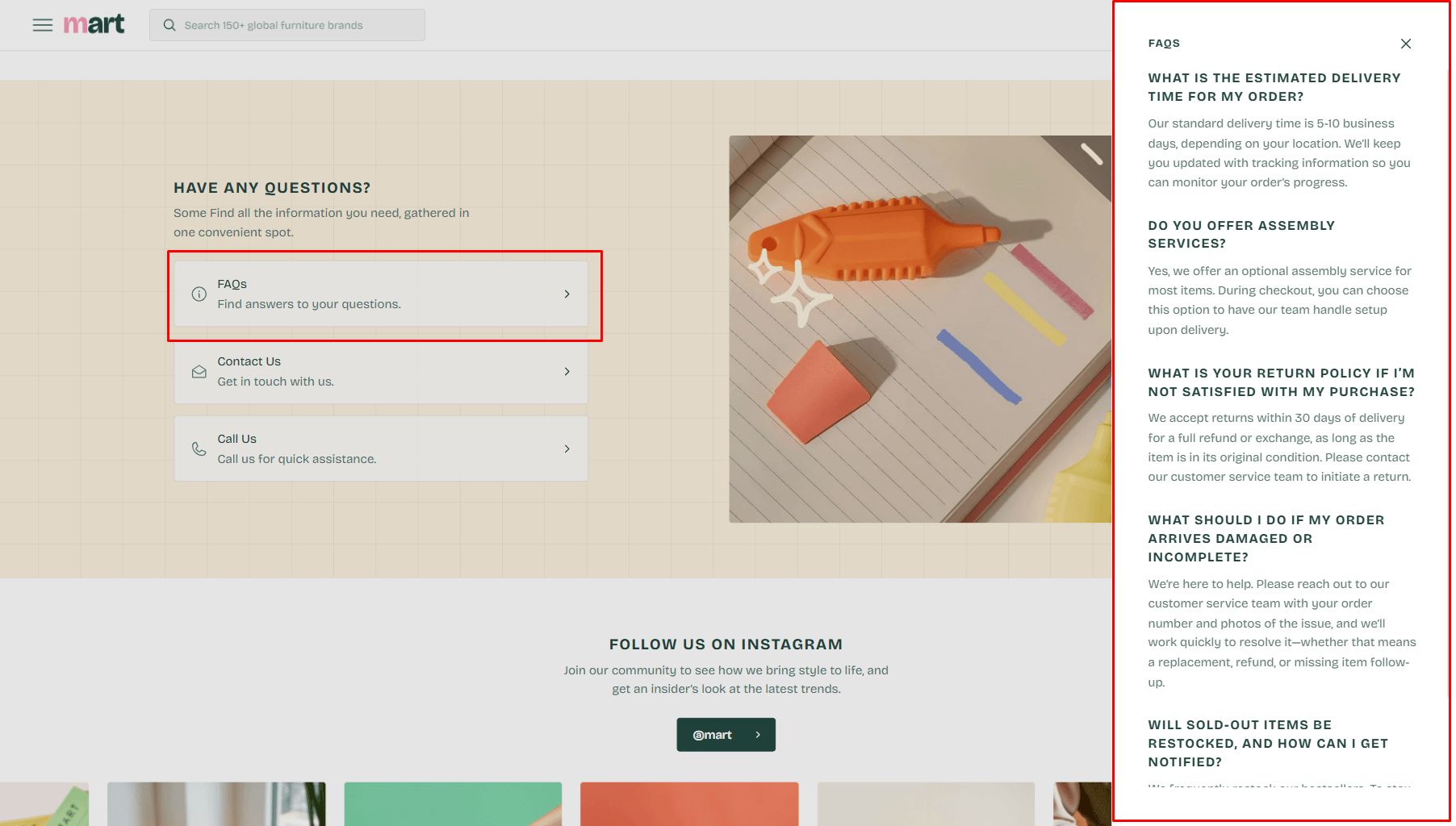Open the hamburger navigation menu

(42, 25)
